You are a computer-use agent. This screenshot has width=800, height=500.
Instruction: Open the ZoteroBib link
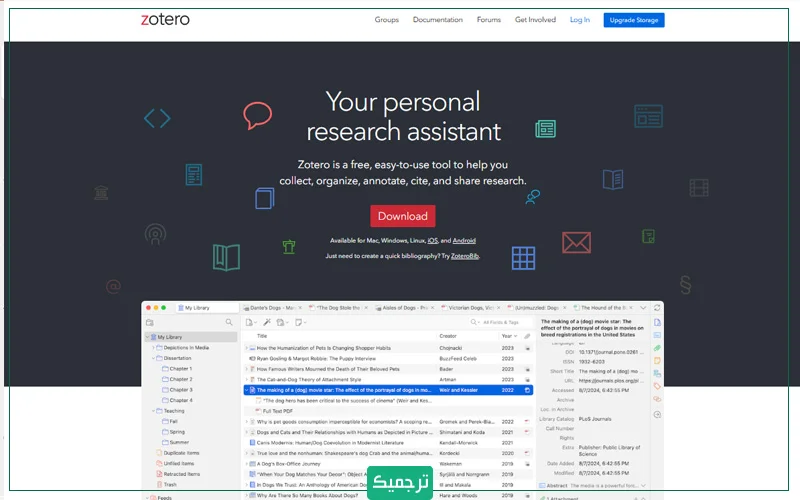click(x=465, y=256)
